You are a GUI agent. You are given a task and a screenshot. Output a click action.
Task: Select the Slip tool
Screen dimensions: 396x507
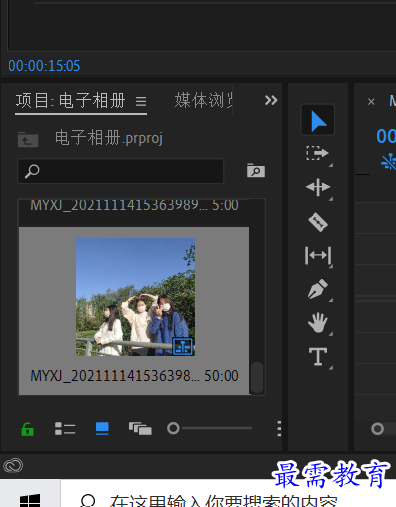(x=318, y=256)
